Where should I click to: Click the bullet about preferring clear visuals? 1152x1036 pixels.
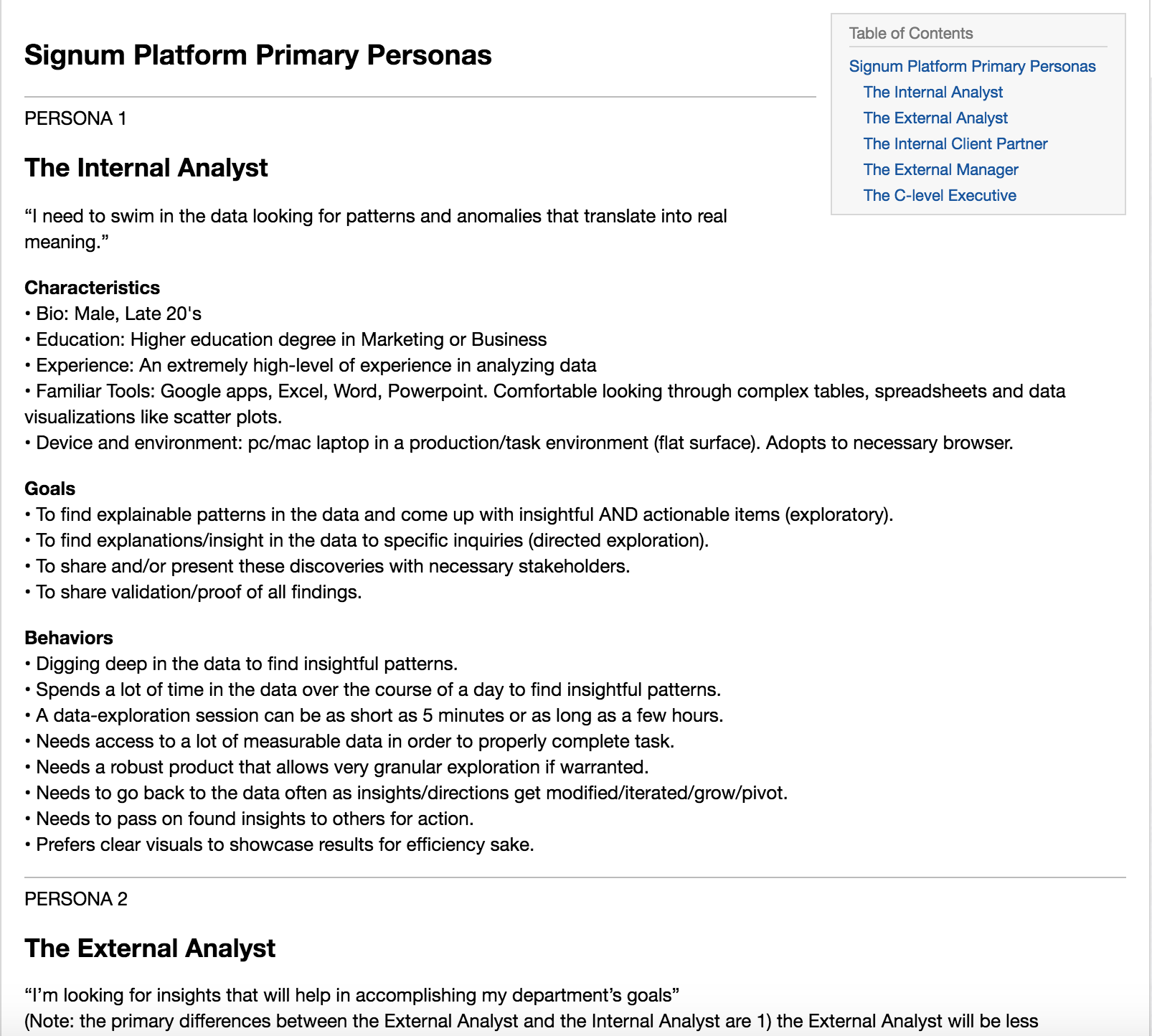click(x=279, y=844)
